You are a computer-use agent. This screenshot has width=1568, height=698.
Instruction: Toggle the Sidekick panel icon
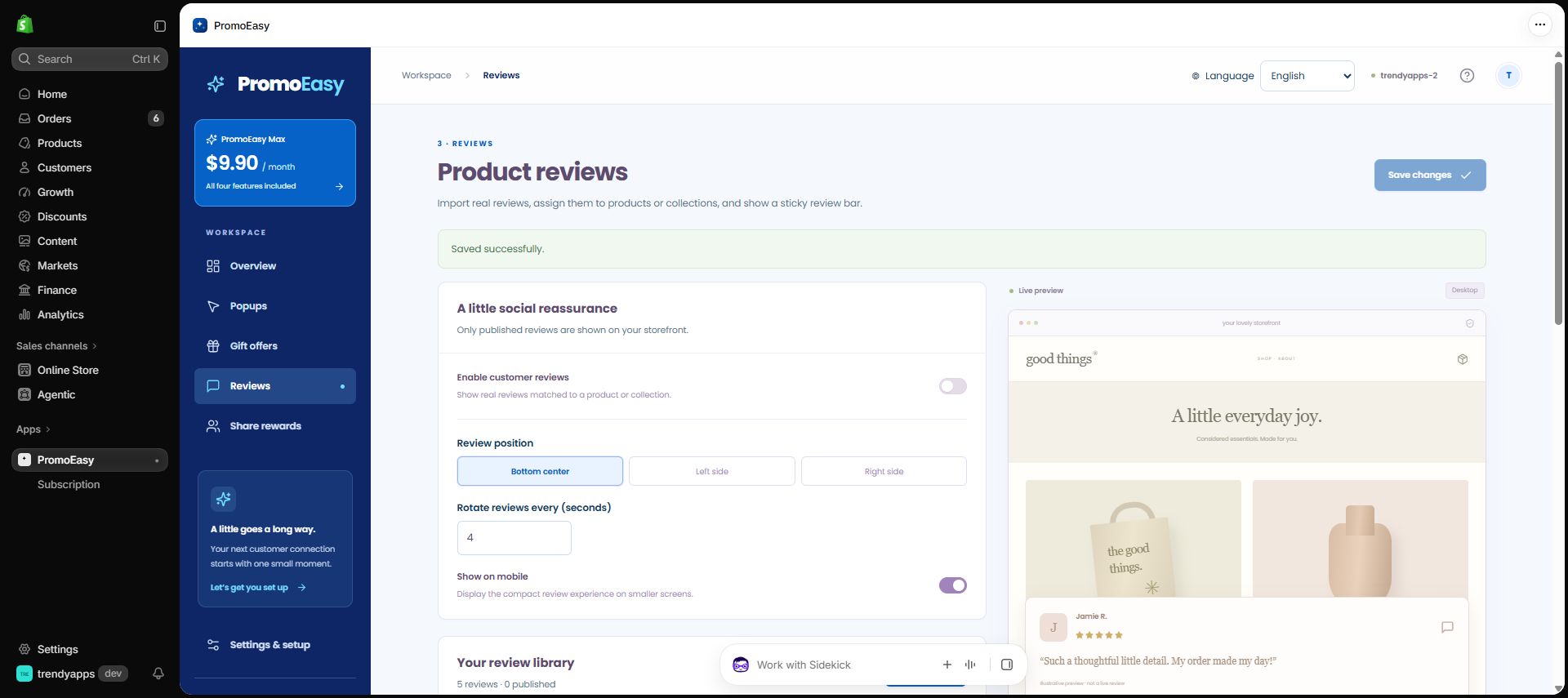tap(1007, 665)
